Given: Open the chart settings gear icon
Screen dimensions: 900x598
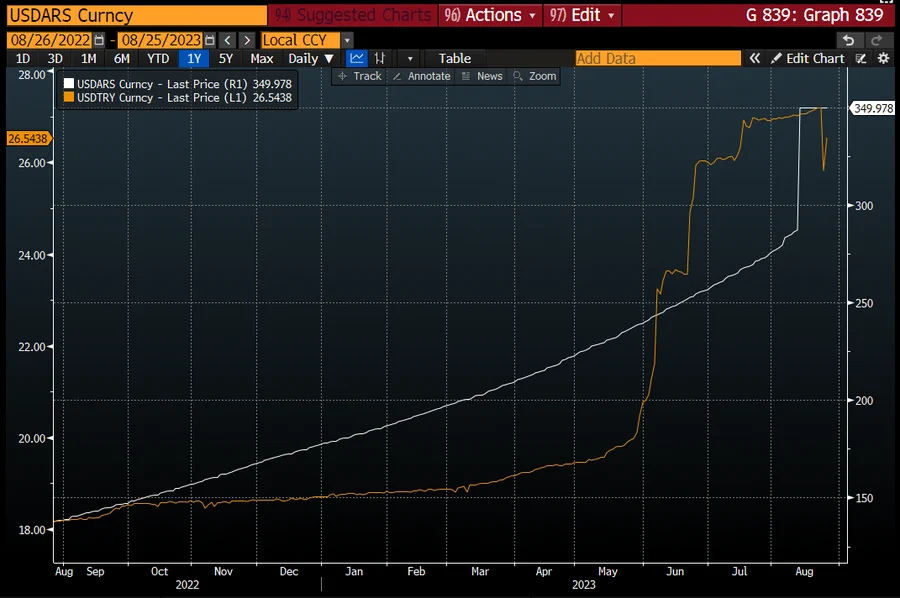Looking at the screenshot, I should click(x=883, y=59).
